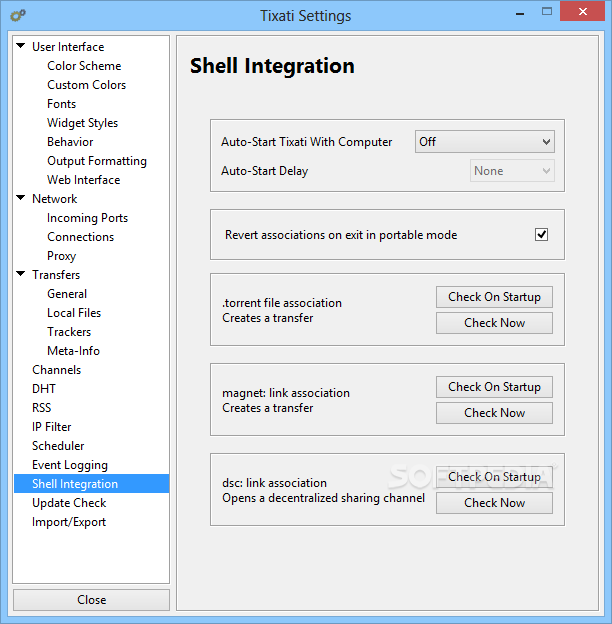Select Fonts in the settings tree

(x=61, y=104)
